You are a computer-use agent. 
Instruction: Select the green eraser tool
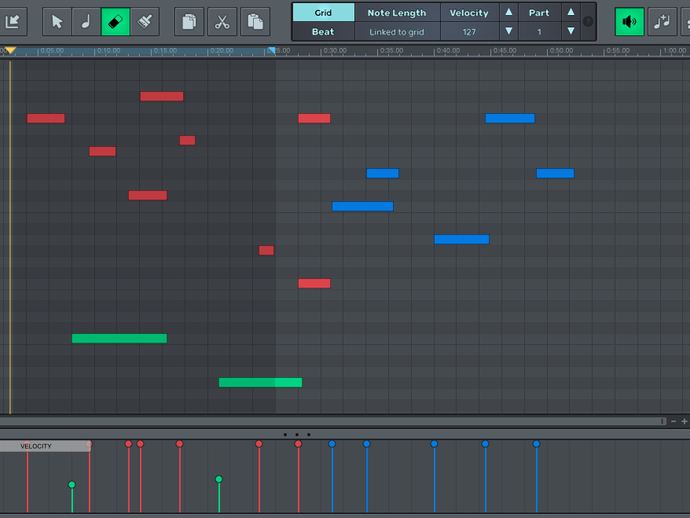pos(115,21)
